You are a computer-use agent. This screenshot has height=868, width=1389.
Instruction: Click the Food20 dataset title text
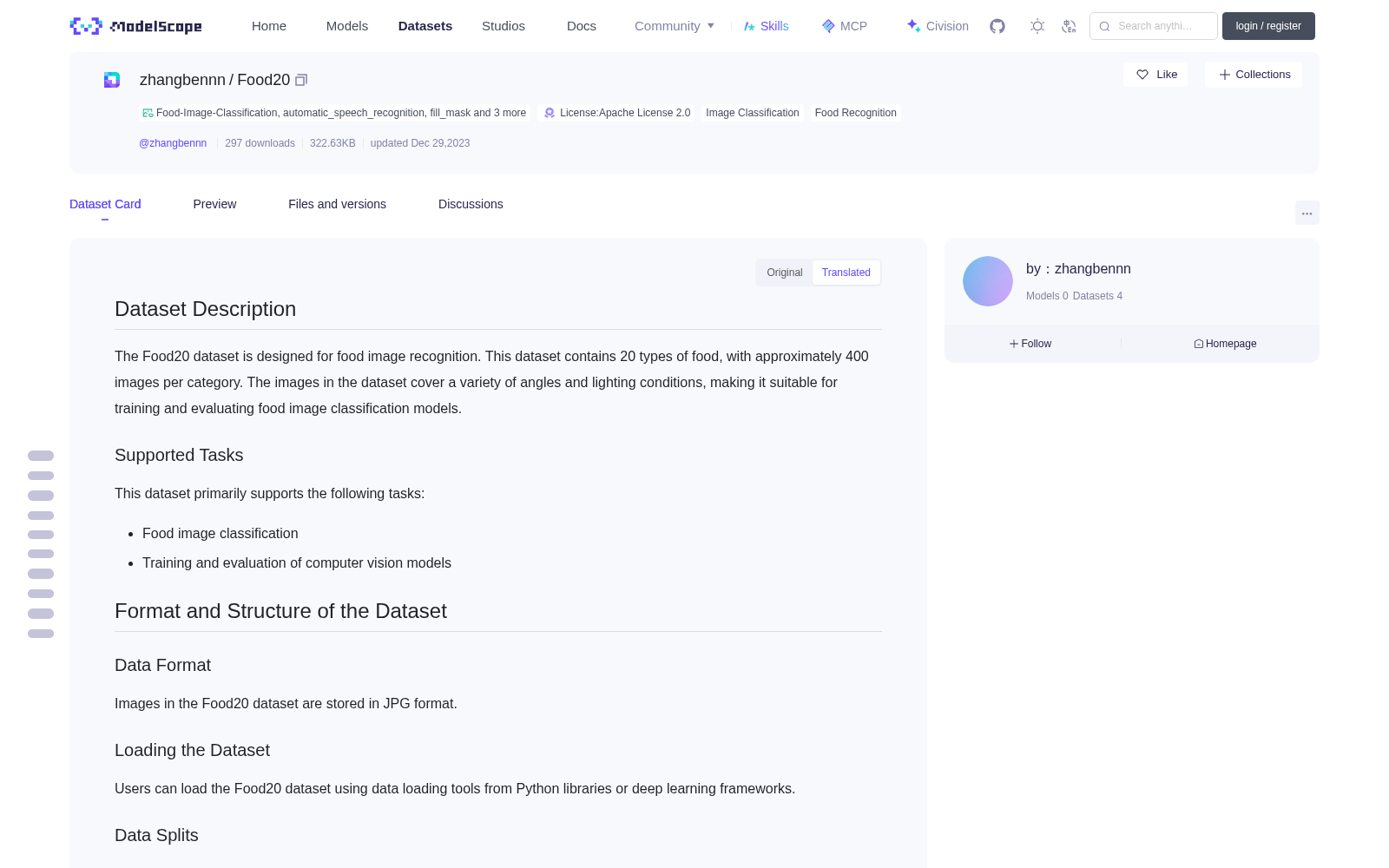pos(264,80)
